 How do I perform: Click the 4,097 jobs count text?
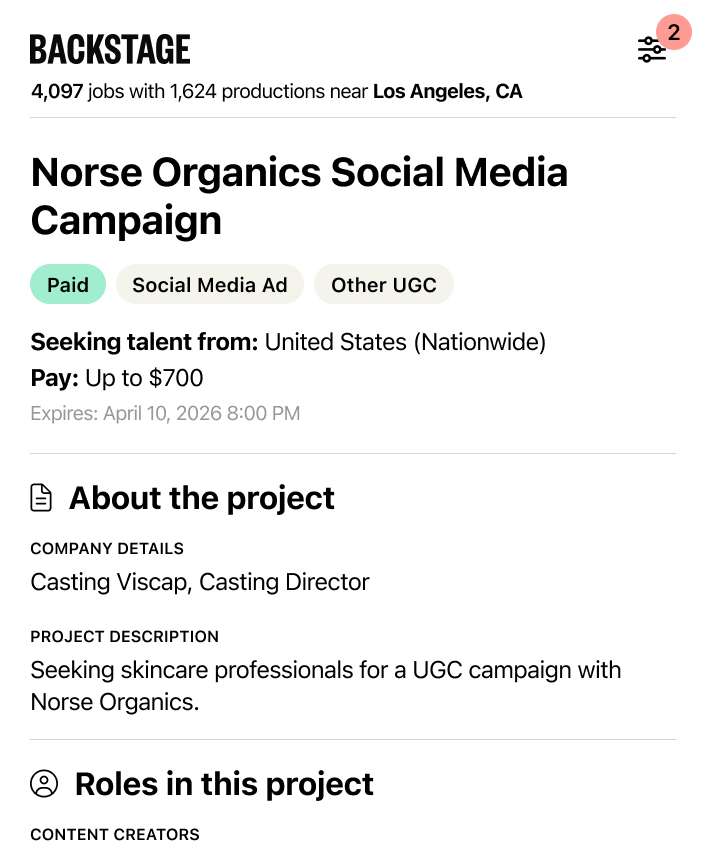(x=58, y=92)
